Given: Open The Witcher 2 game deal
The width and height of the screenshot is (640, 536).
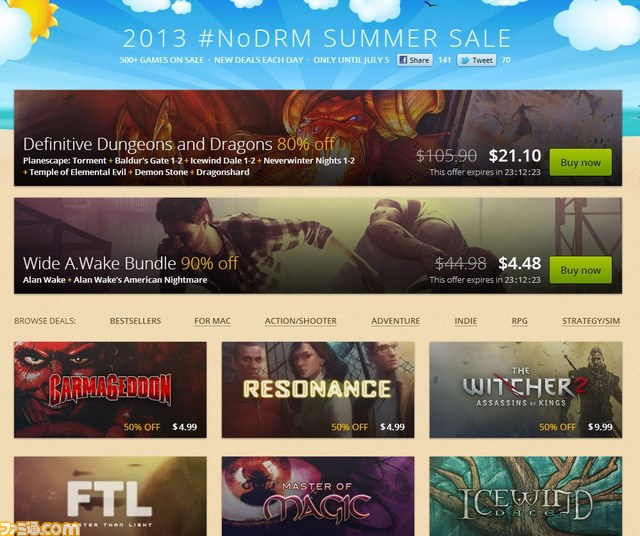Looking at the screenshot, I should pos(526,390).
